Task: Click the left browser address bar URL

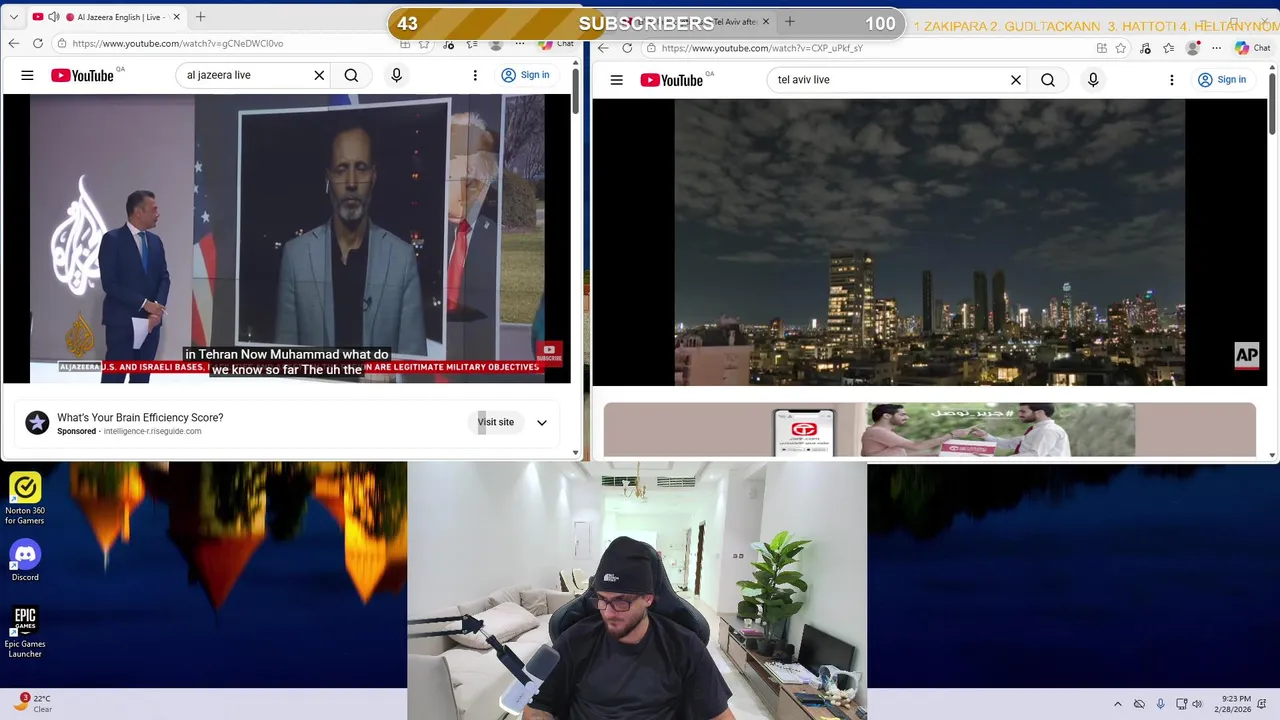Action: (x=178, y=43)
